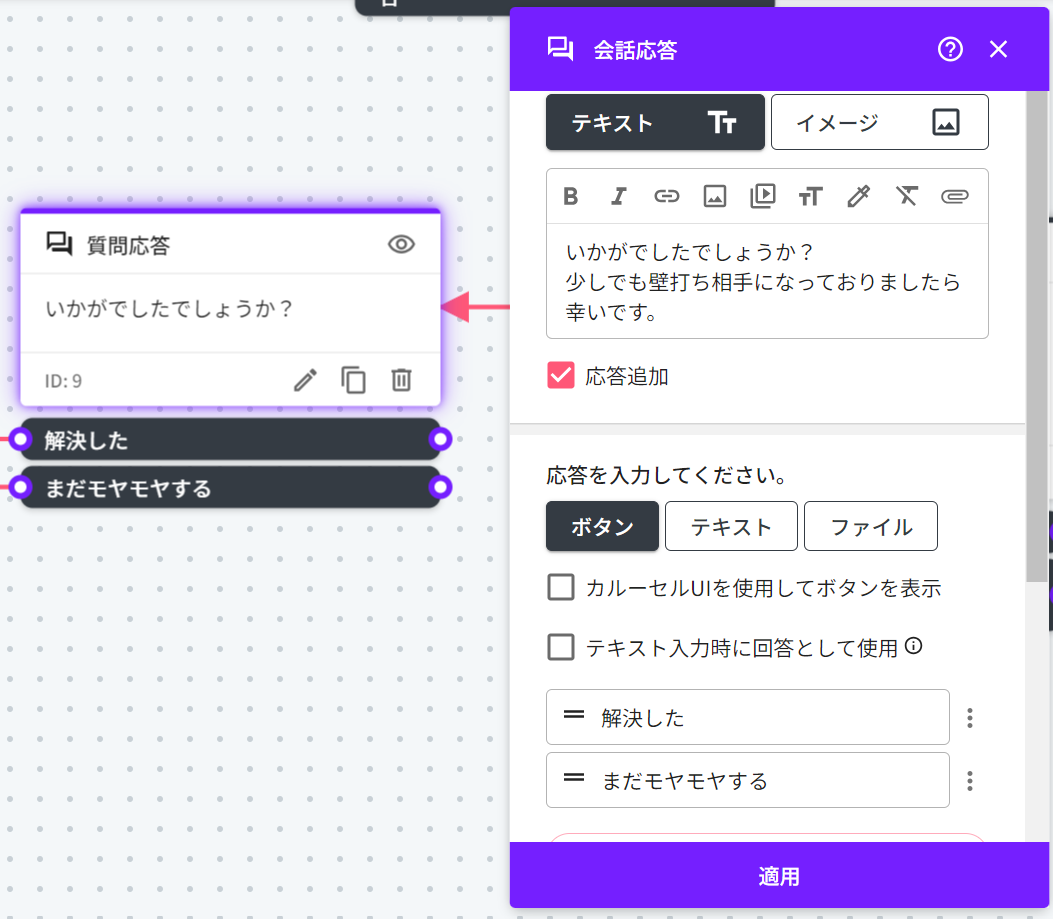Open help for the 会話応答 panel
Image resolution: width=1053 pixels, height=919 pixels.
tap(949, 50)
